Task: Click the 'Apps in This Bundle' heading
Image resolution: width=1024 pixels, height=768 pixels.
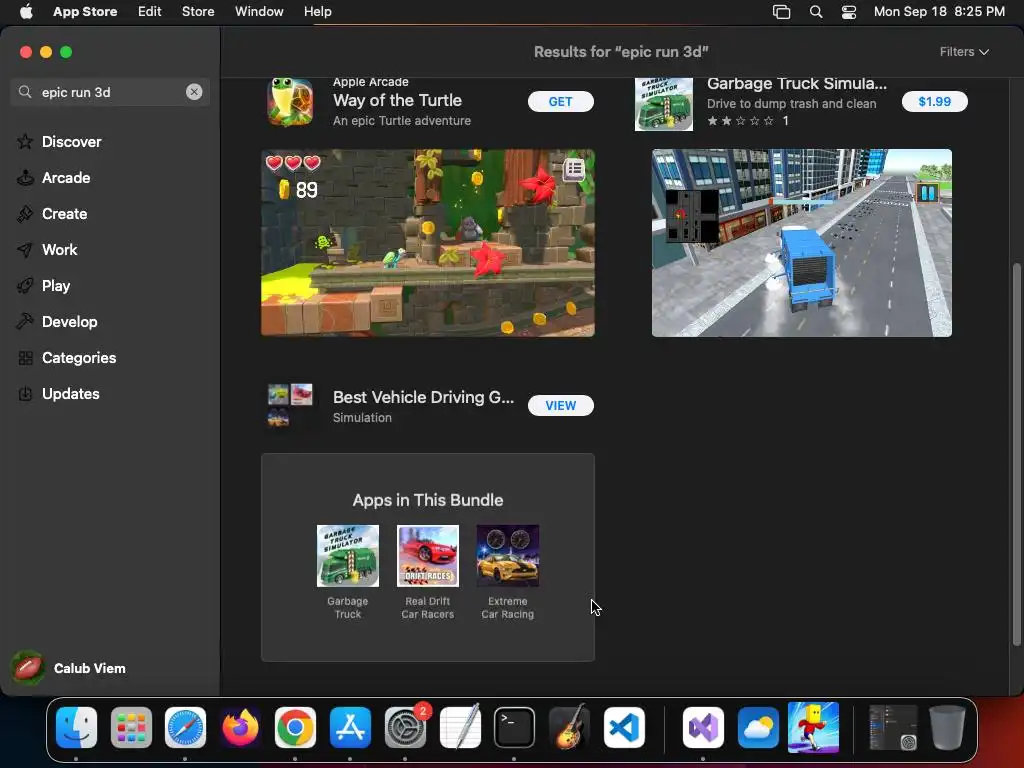Action: (428, 500)
